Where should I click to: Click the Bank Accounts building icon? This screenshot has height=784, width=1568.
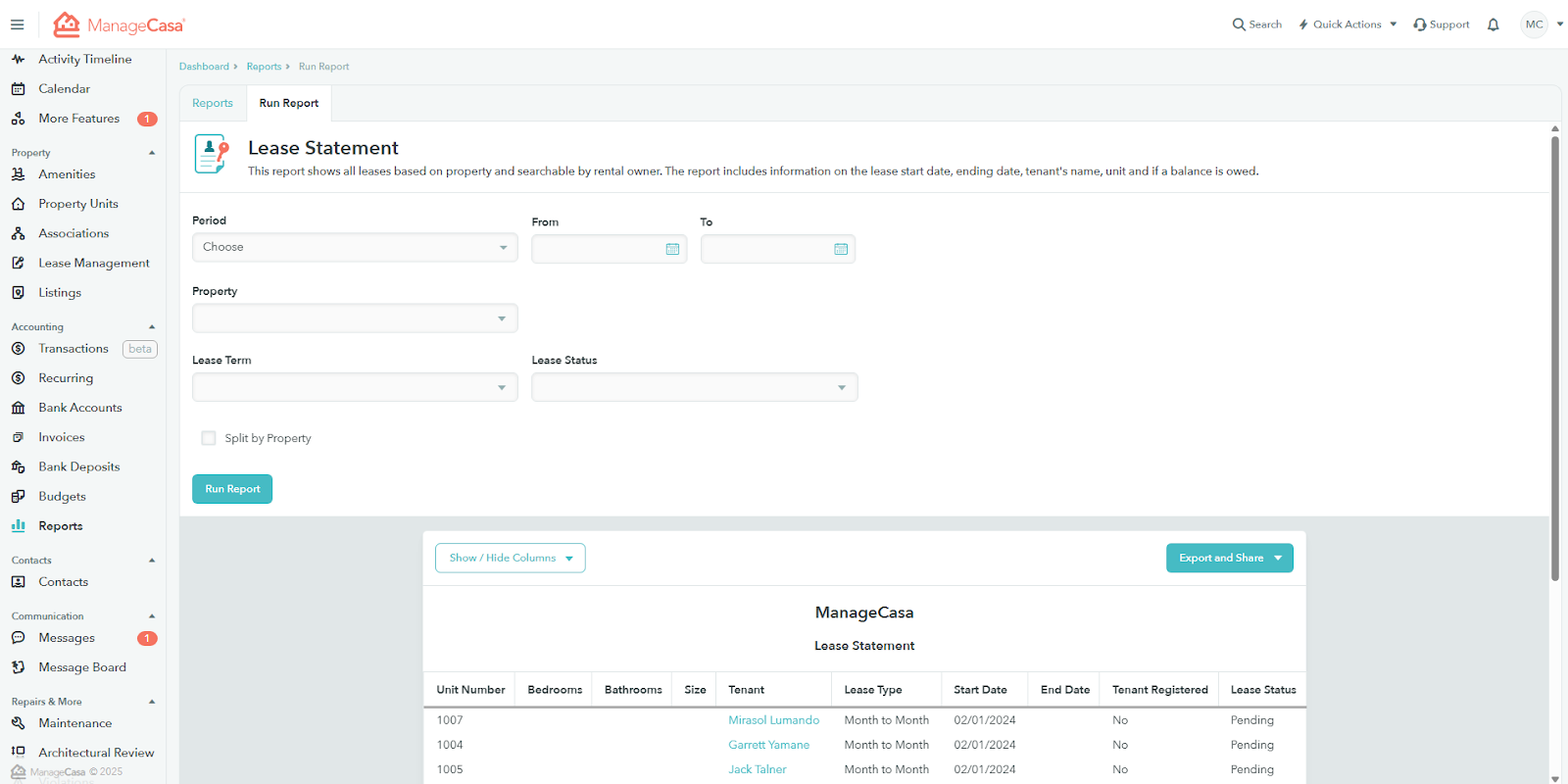18,408
